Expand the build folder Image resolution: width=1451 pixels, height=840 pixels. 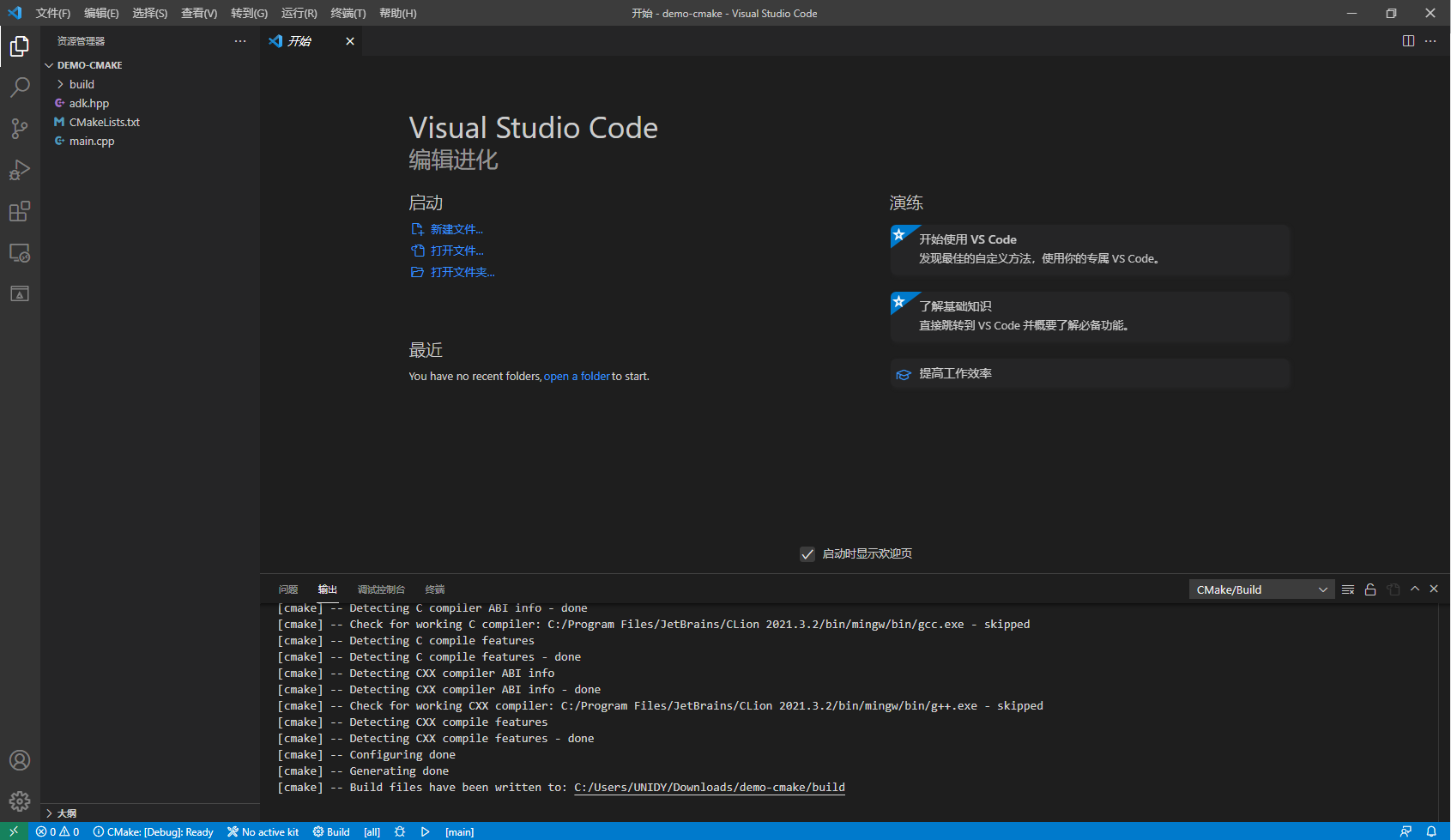coord(150,84)
